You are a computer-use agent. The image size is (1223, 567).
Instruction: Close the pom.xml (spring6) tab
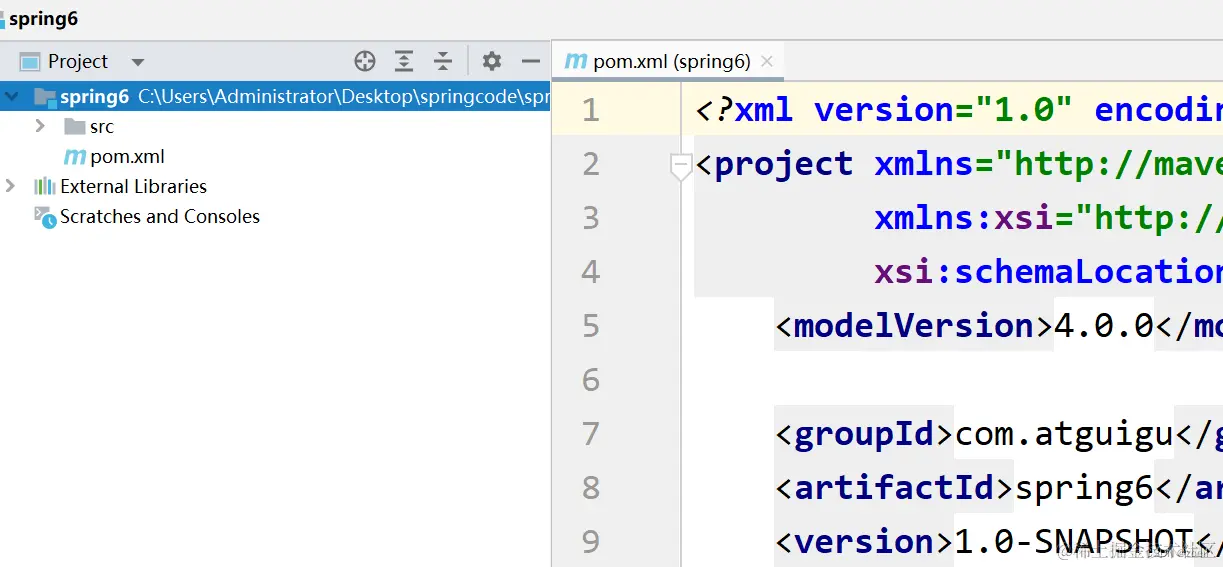coord(767,61)
